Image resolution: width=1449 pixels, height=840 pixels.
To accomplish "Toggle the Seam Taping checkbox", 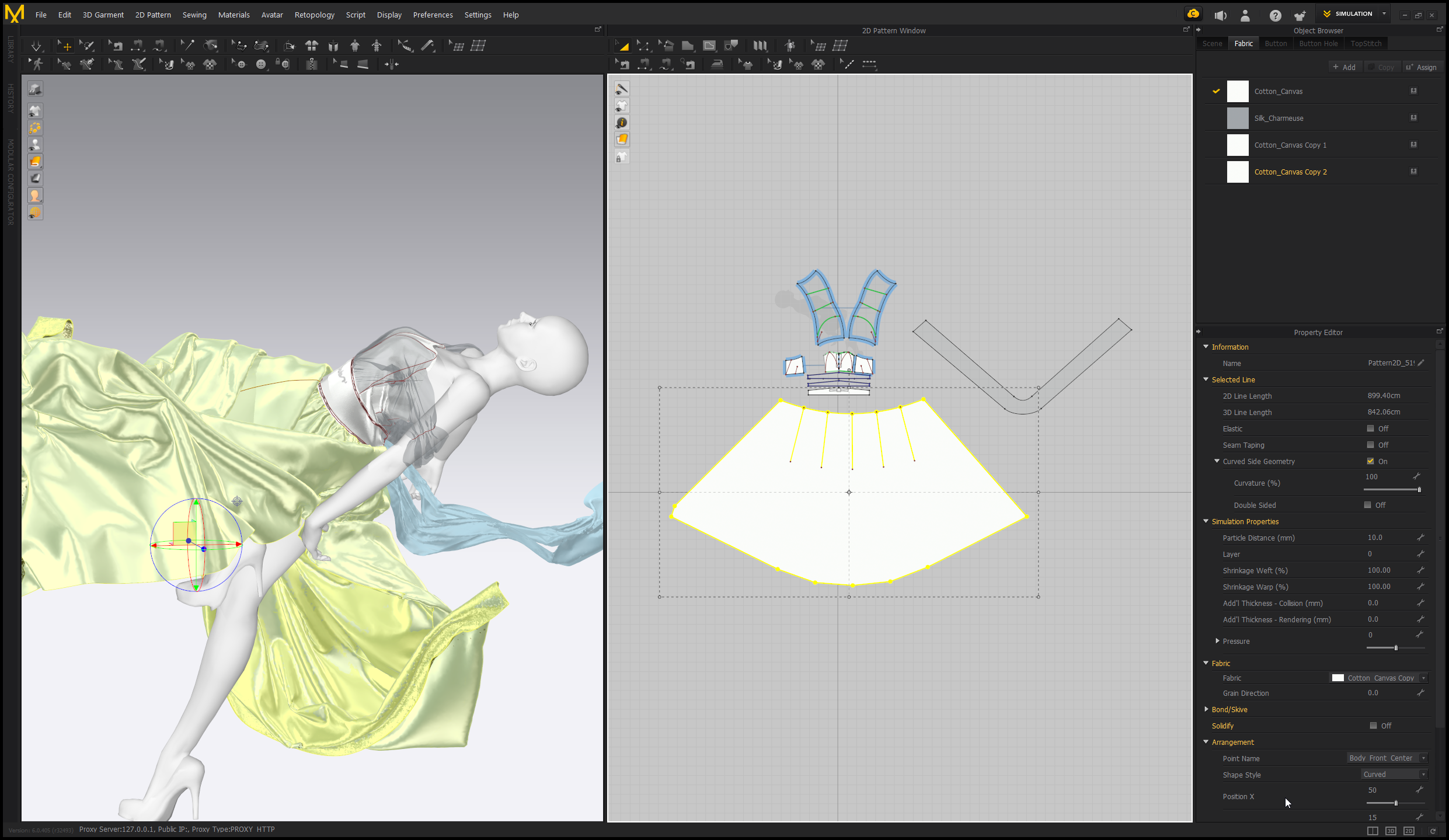I will click(x=1370, y=445).
